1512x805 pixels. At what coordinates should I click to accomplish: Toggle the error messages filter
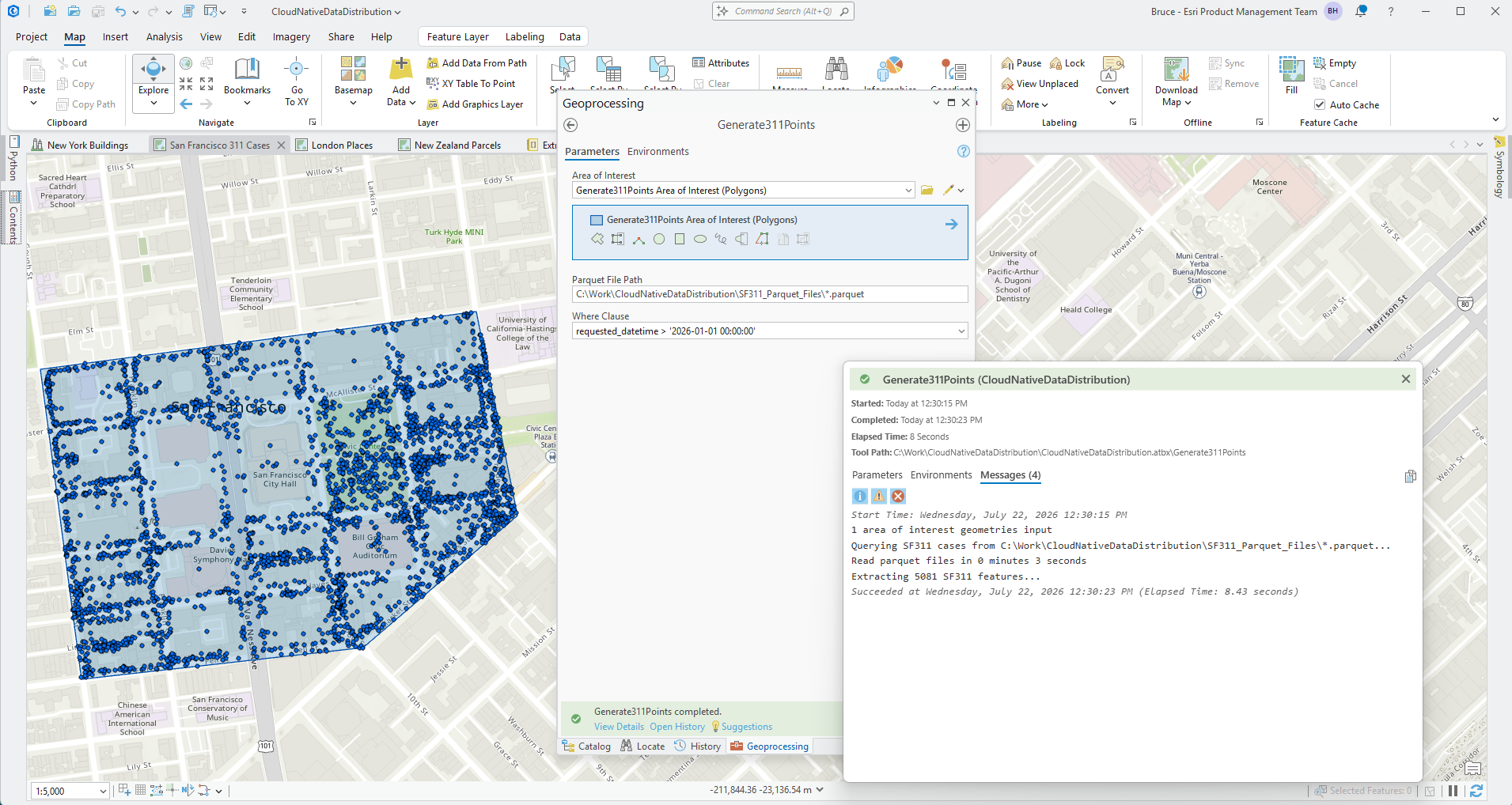pyautogui.click(x=898, y=496)
